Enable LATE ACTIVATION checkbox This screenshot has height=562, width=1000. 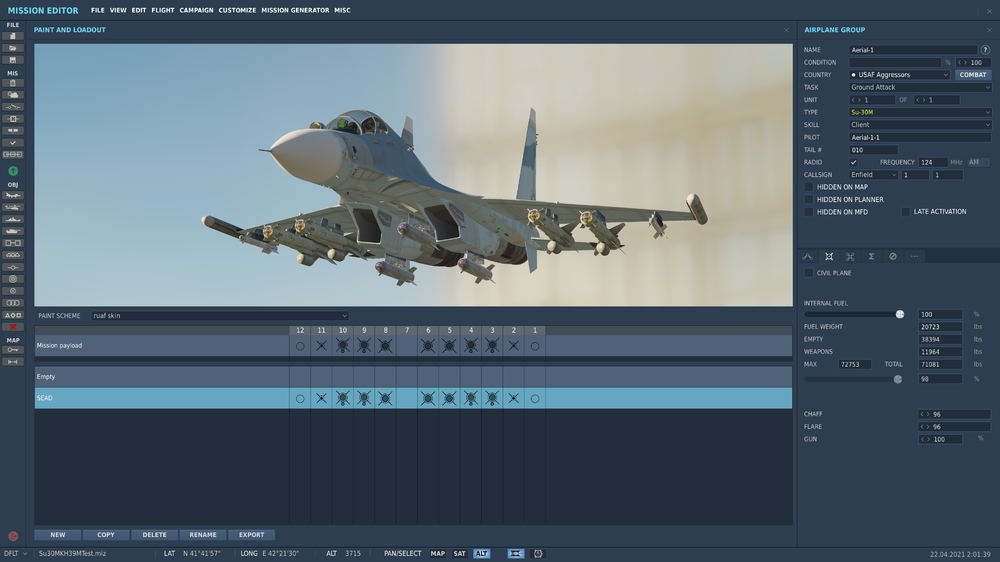905,212
